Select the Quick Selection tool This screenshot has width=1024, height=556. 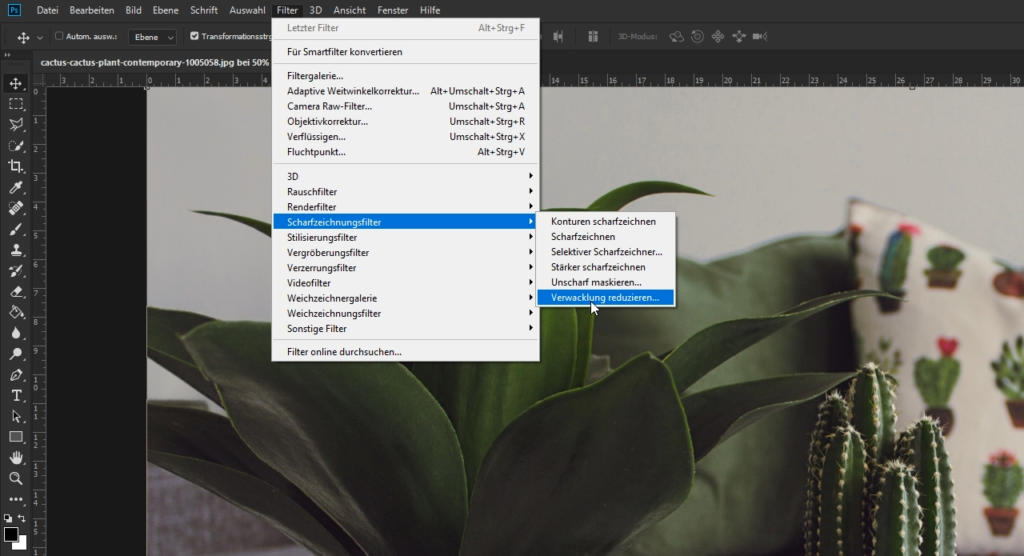coord(16,146)
